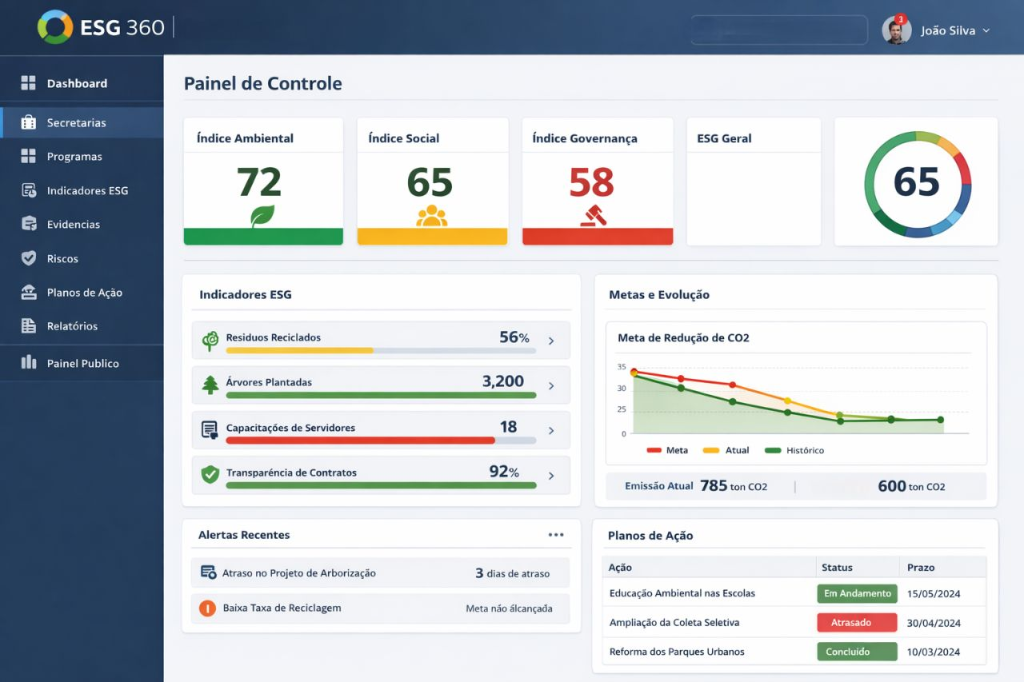
Task: Click the Painel Publico bar chart icon
Action: tap(29, 362)
